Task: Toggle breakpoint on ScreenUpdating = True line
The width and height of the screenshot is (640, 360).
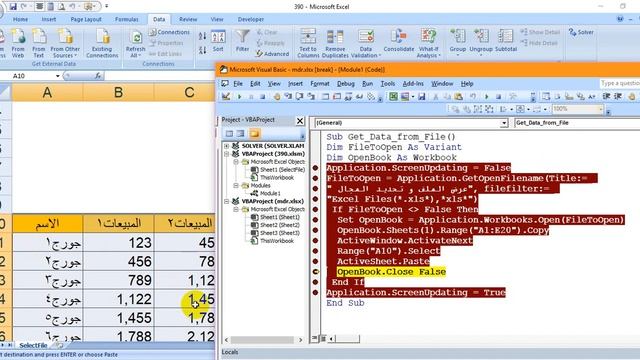Action: tap(315, 292)
